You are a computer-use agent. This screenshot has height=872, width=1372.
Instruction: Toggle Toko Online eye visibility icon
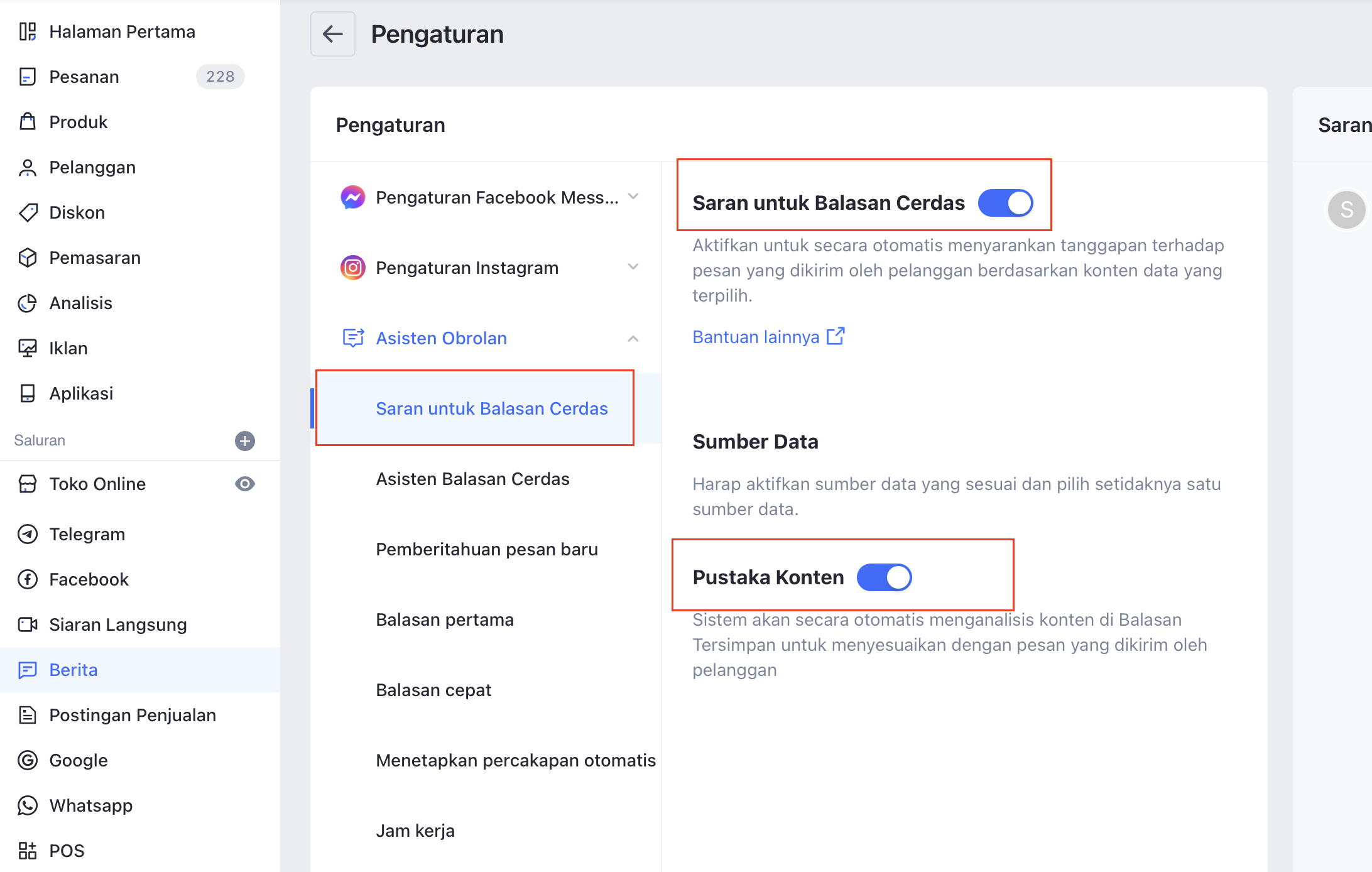[x=245, y=484]
